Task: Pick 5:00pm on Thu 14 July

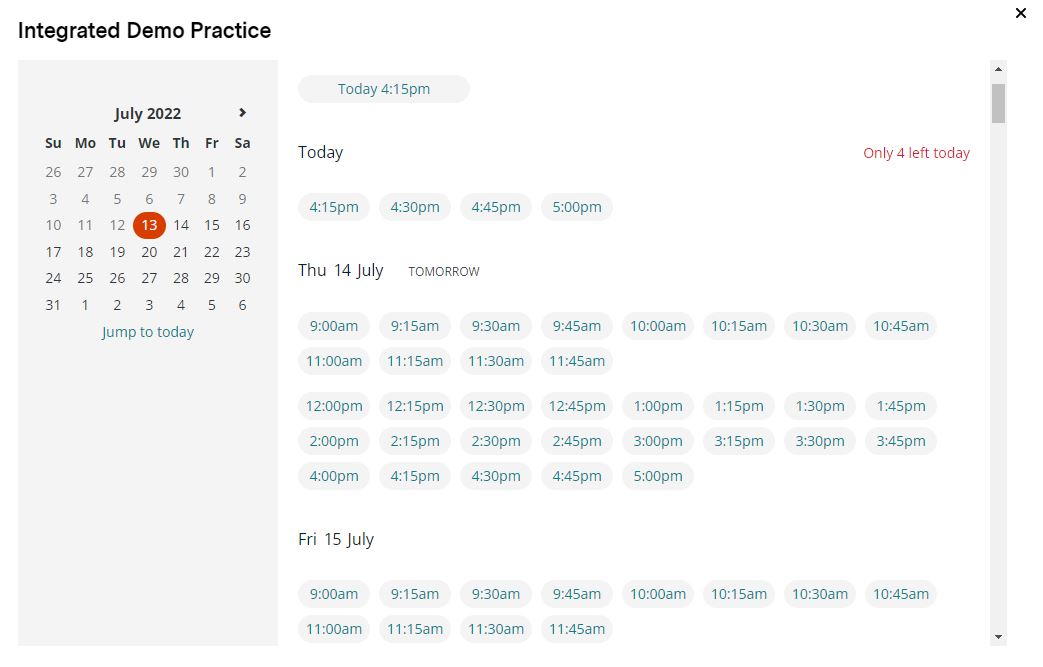Action: [658, 476]
